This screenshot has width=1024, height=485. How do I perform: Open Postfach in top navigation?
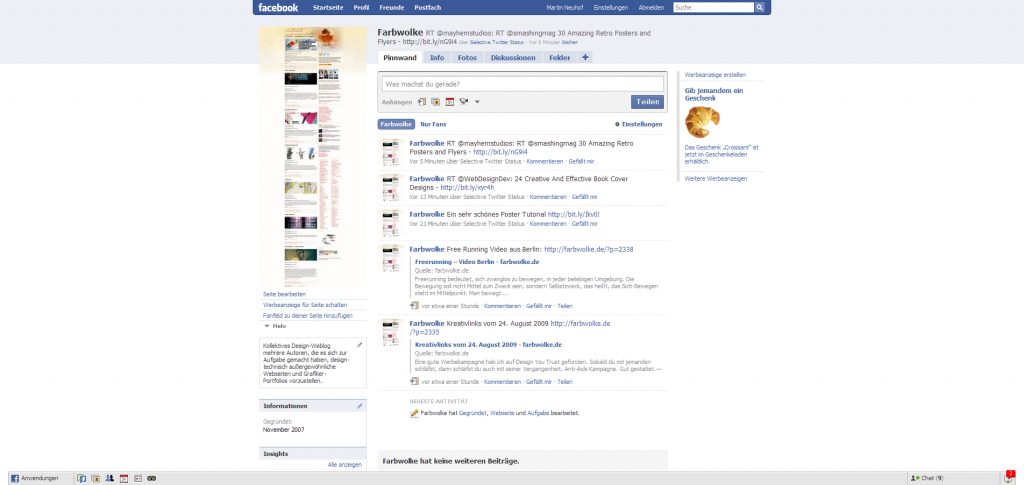[428, 8]
